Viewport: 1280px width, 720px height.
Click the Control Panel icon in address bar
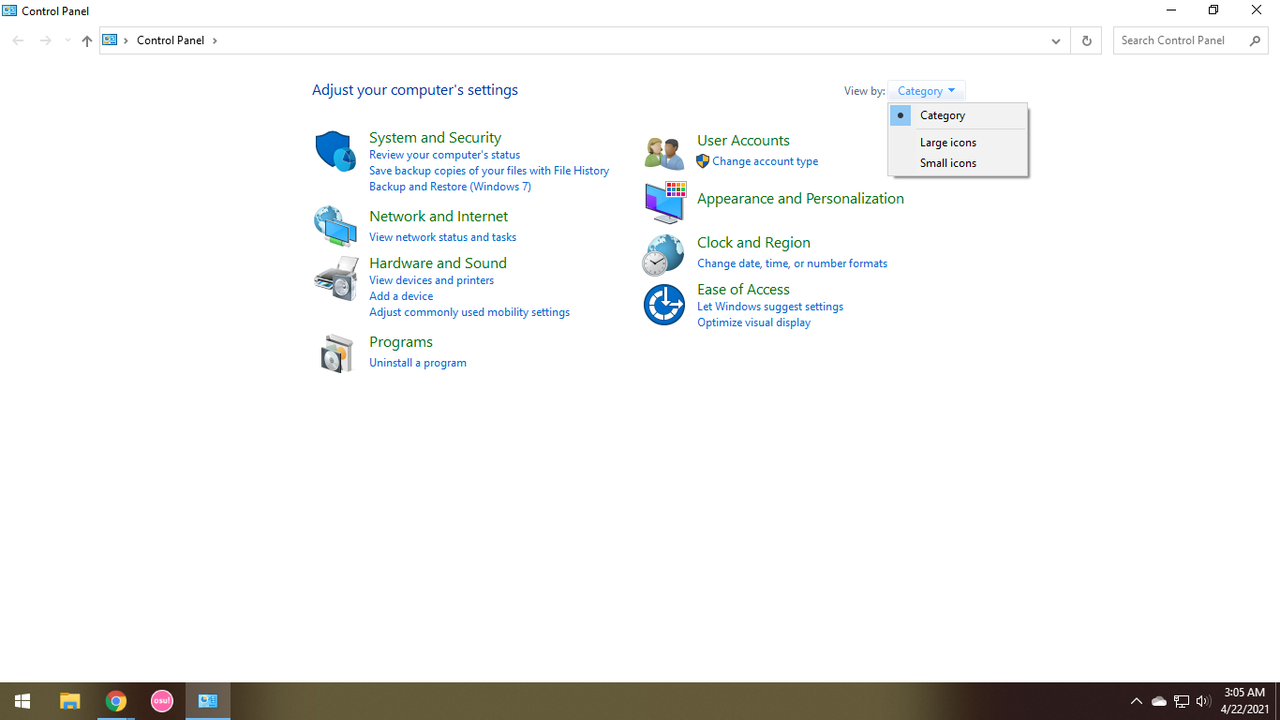(110, 40)
